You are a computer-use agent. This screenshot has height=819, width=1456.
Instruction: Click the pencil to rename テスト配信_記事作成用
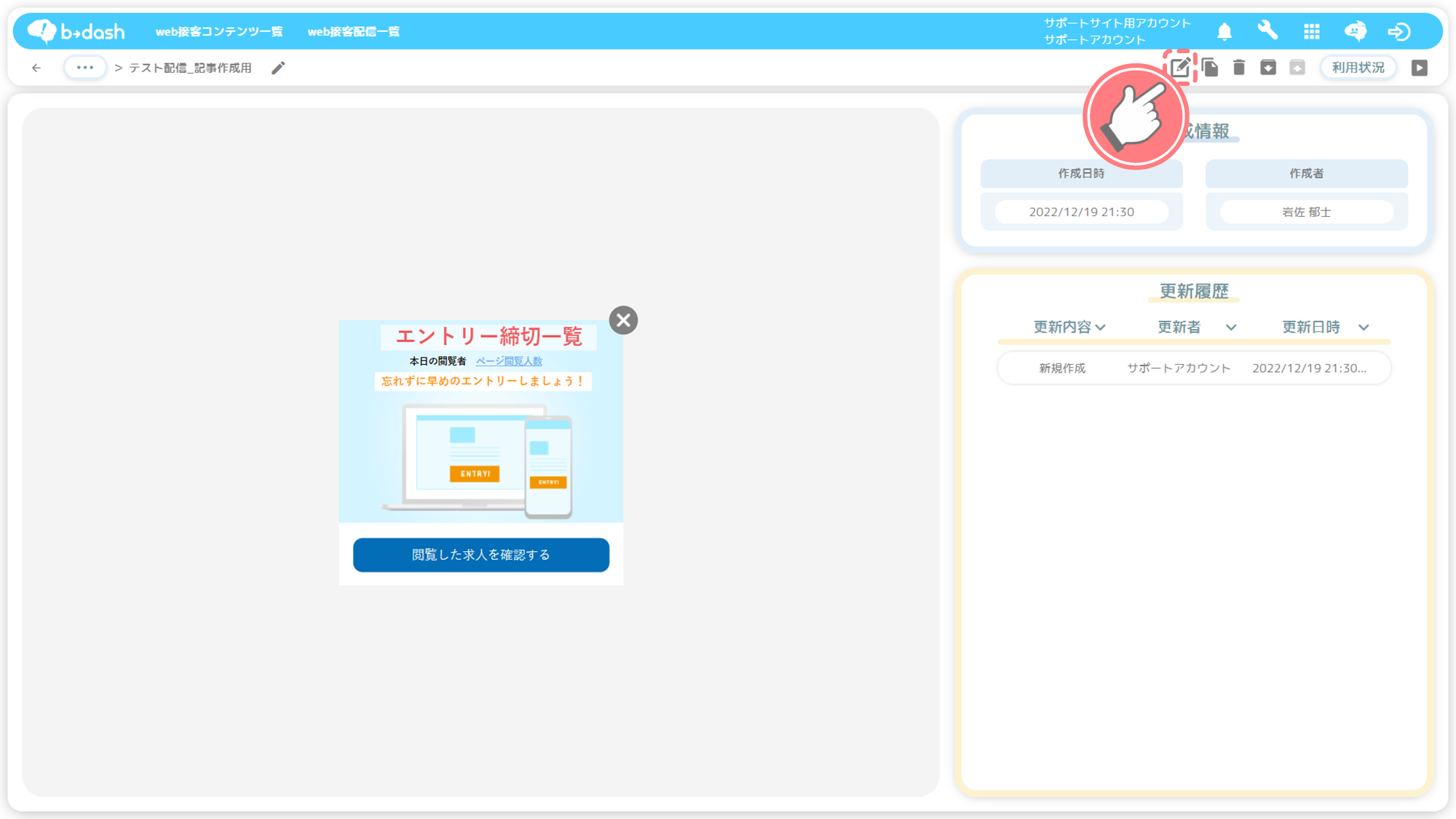pyautogui.click(x=278, y=68)
